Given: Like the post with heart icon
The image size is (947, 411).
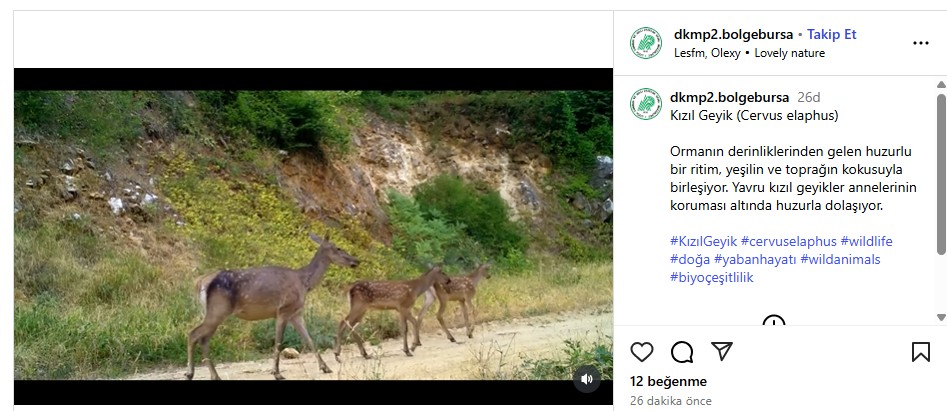Looking at the screenshot, I should pyautogui.click(x=642, y=352).
